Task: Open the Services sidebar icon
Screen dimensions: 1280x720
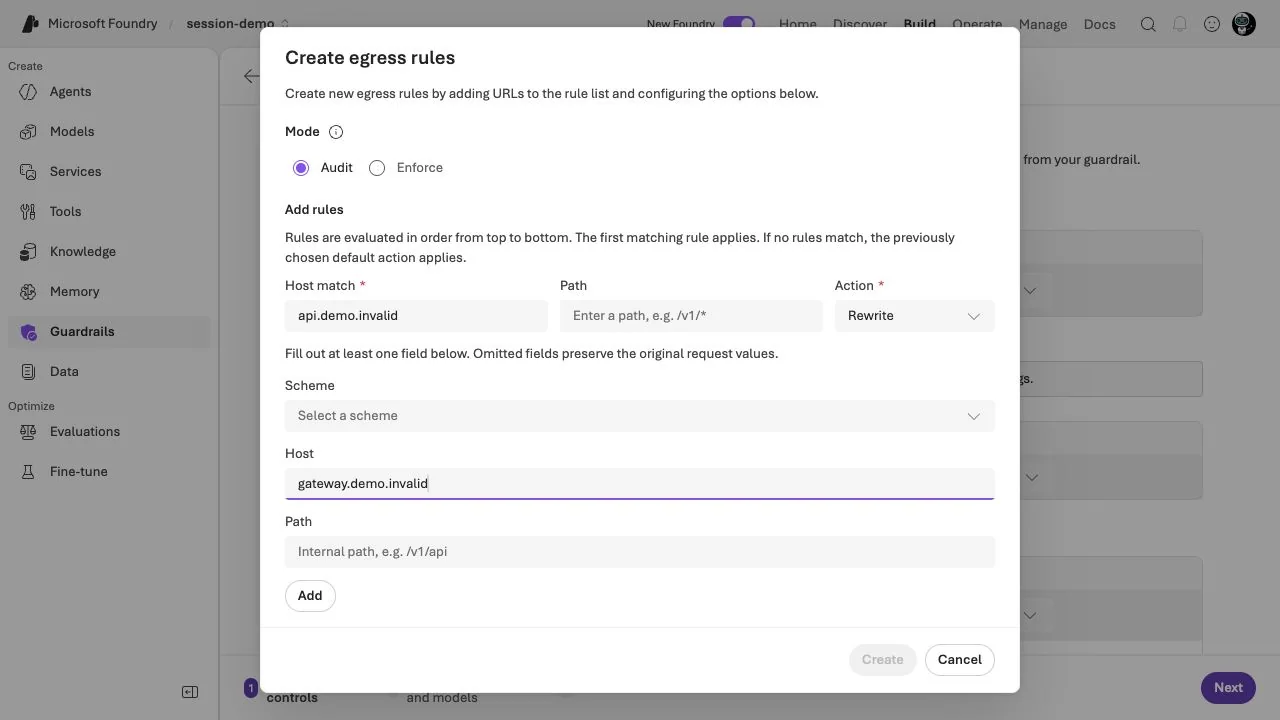Action: coord(29,172)
